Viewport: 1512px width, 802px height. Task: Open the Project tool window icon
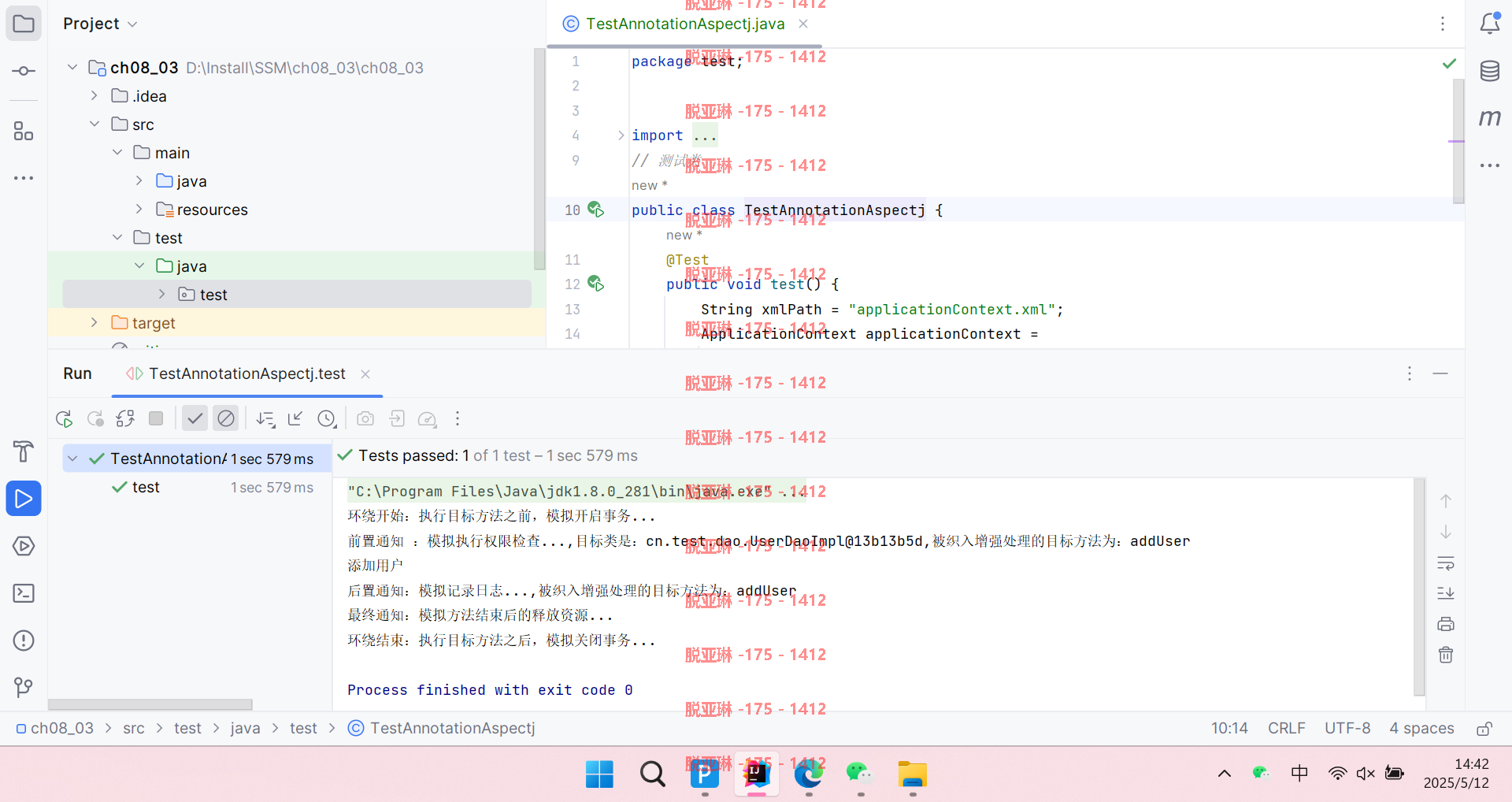pos(24,24)
